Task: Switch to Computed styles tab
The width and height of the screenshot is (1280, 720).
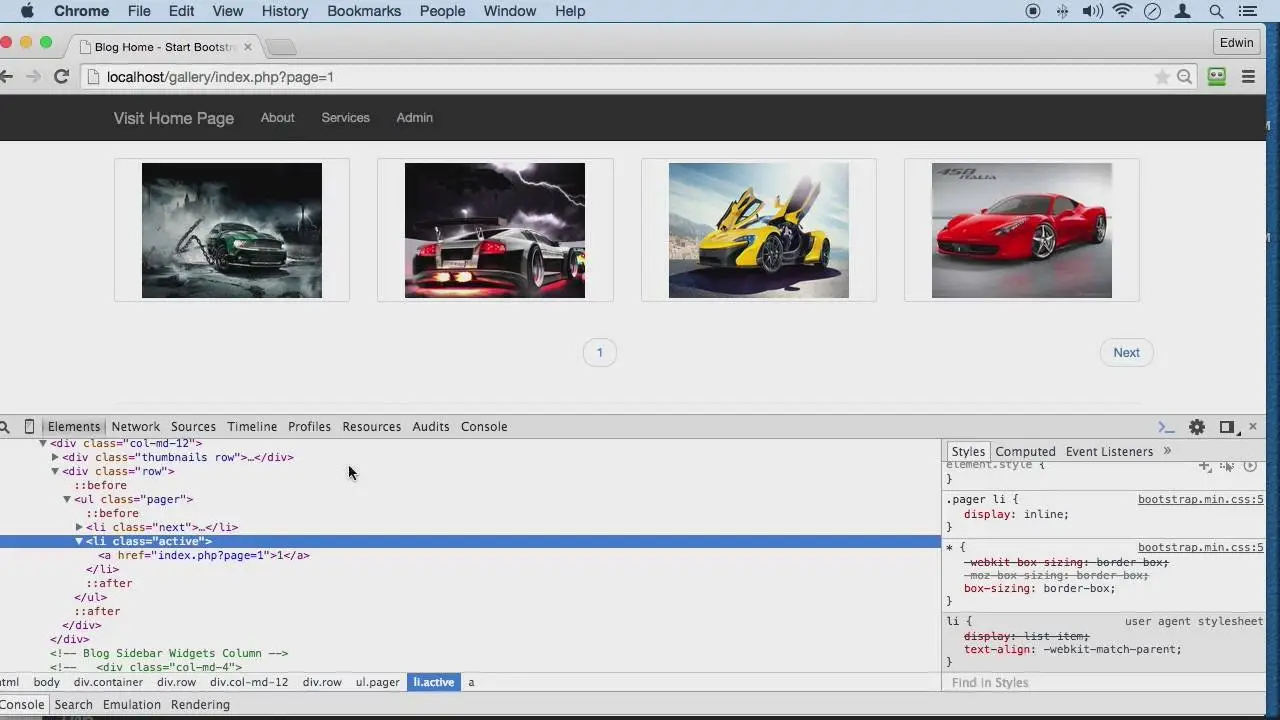Action: (1025, 452)
